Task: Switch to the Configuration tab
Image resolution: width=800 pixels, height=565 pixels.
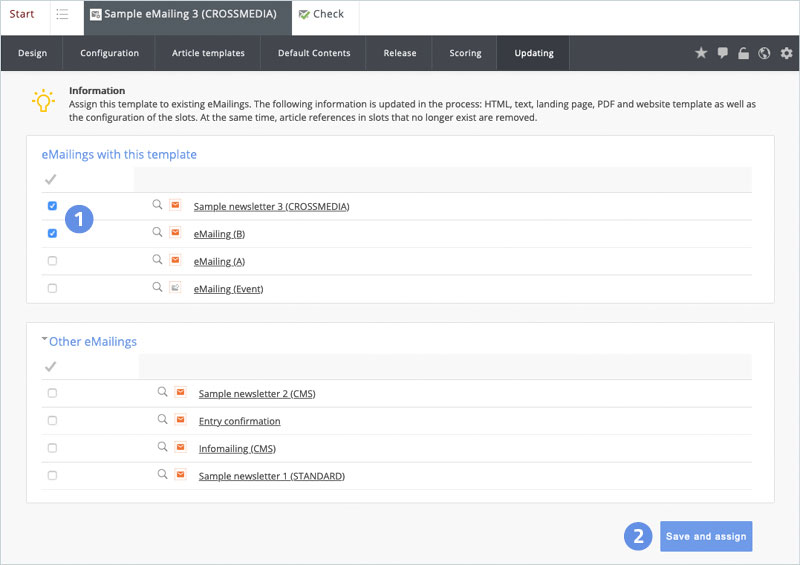Action: point(109,53)
